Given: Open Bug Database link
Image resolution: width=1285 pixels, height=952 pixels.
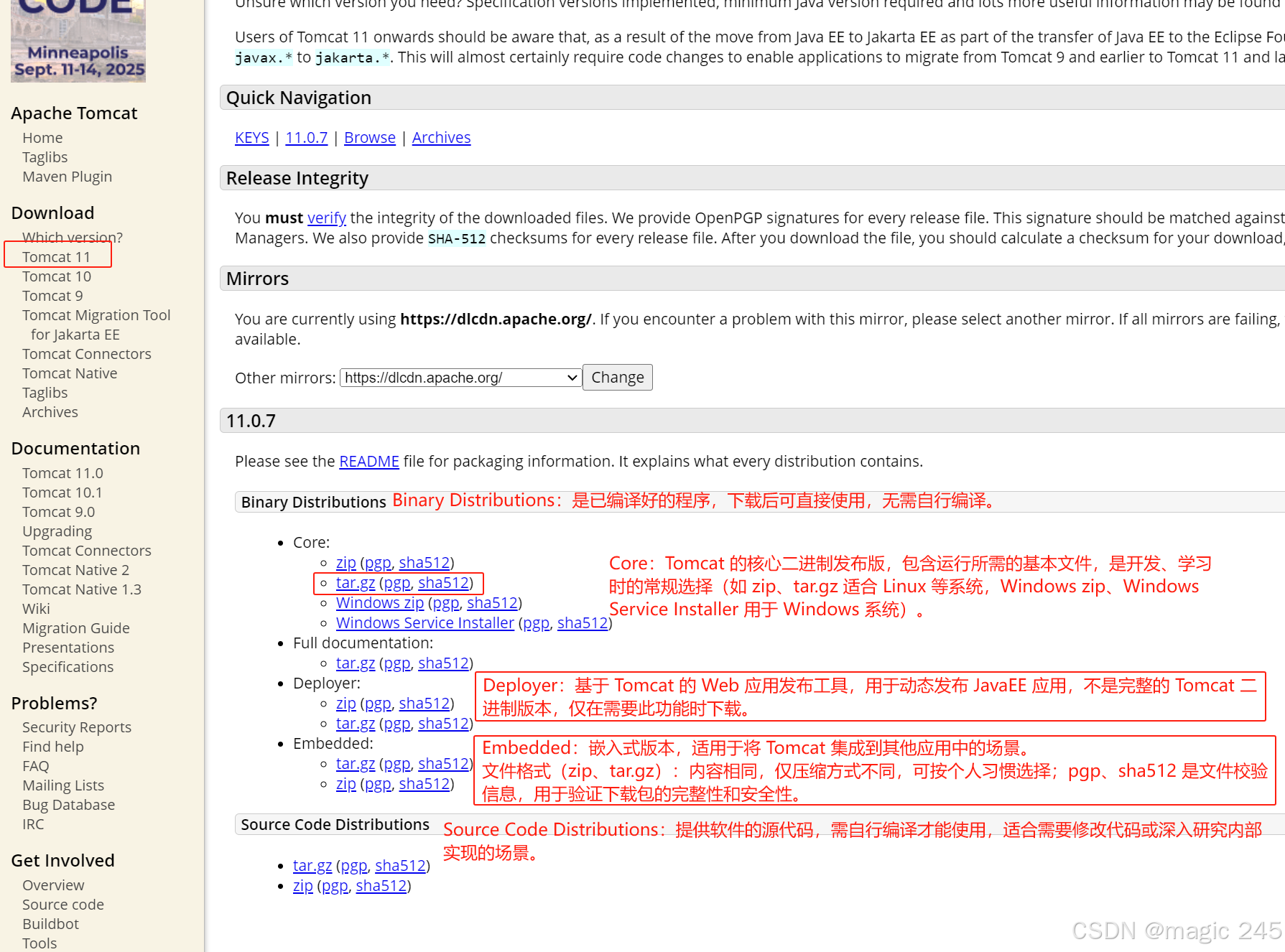Looking at the screenshot, I should [x=68, y=805].
